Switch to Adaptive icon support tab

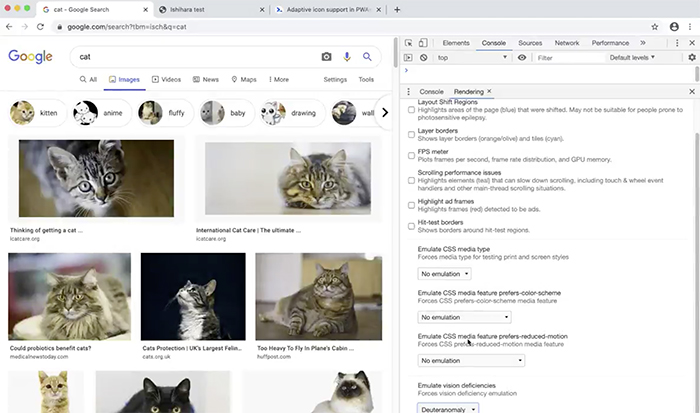tap(329, 9)
